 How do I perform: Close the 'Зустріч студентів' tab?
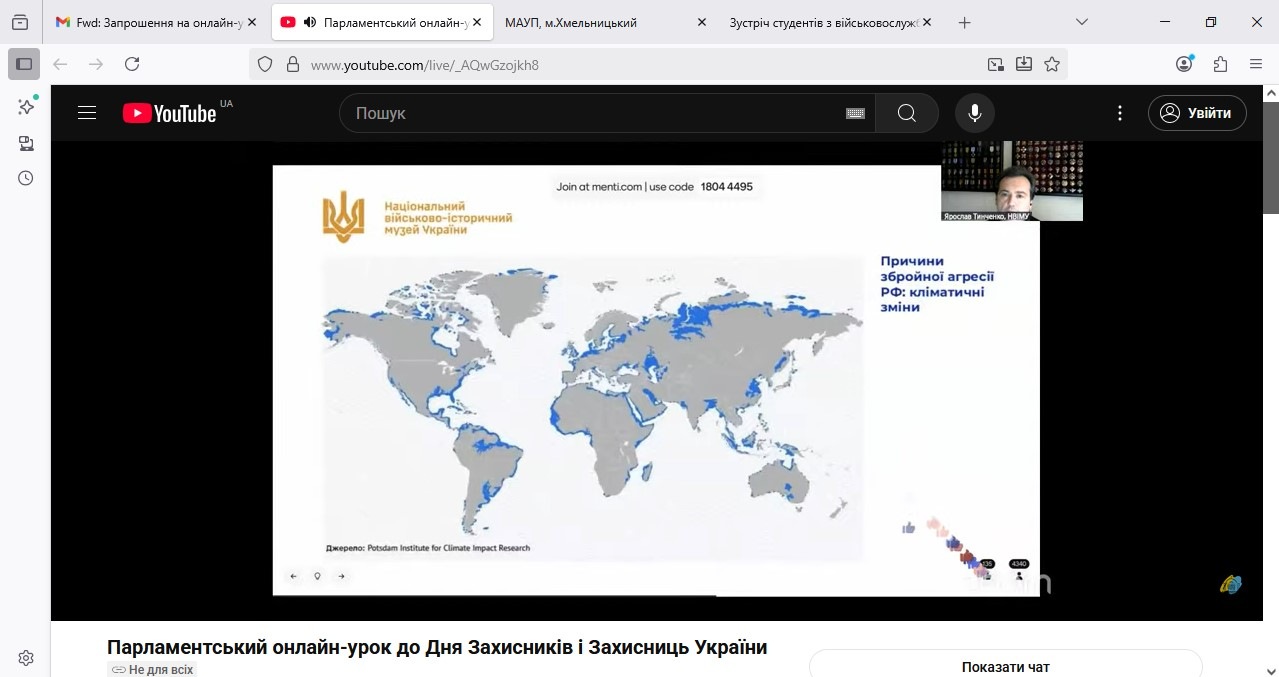[x=926, y=22]
